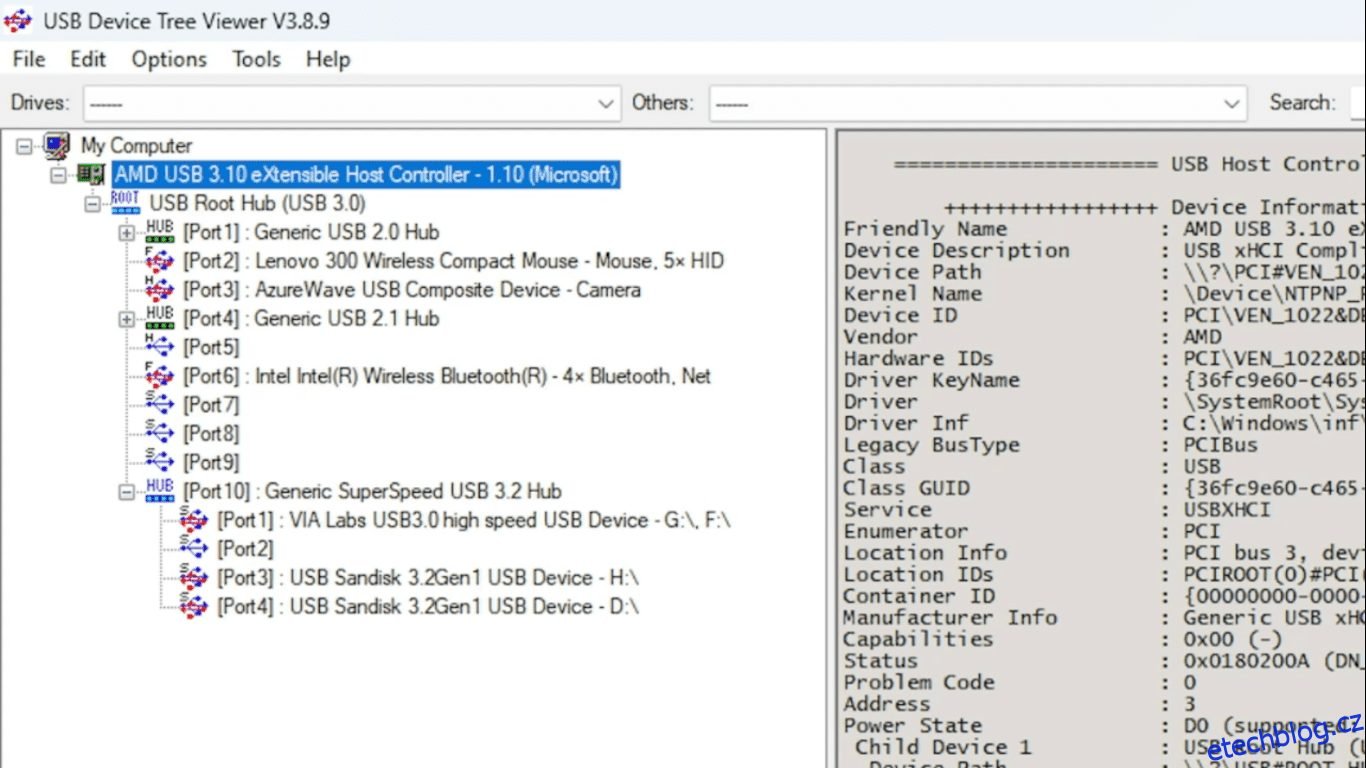Click USB icon of Intel Wireless Bluetooth
This screenshot has height=768, width=1366.
159,376
